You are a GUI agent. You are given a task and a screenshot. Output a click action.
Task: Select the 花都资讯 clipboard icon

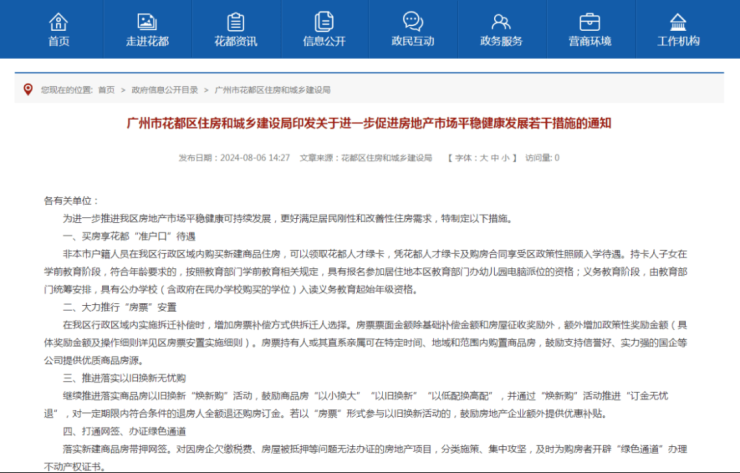[x=235, y=22]
